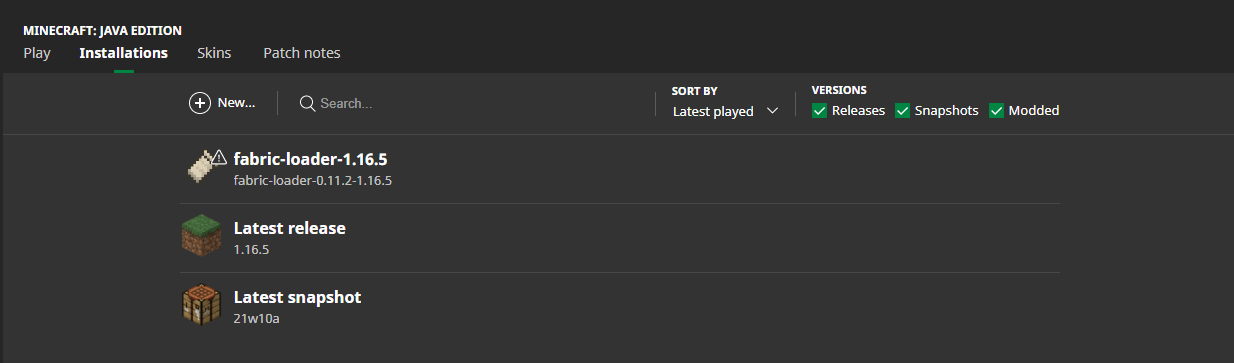The height and width of the screenshot is (363, 1234).
Task: Select the Installations tab
Action: coord(124,53)
